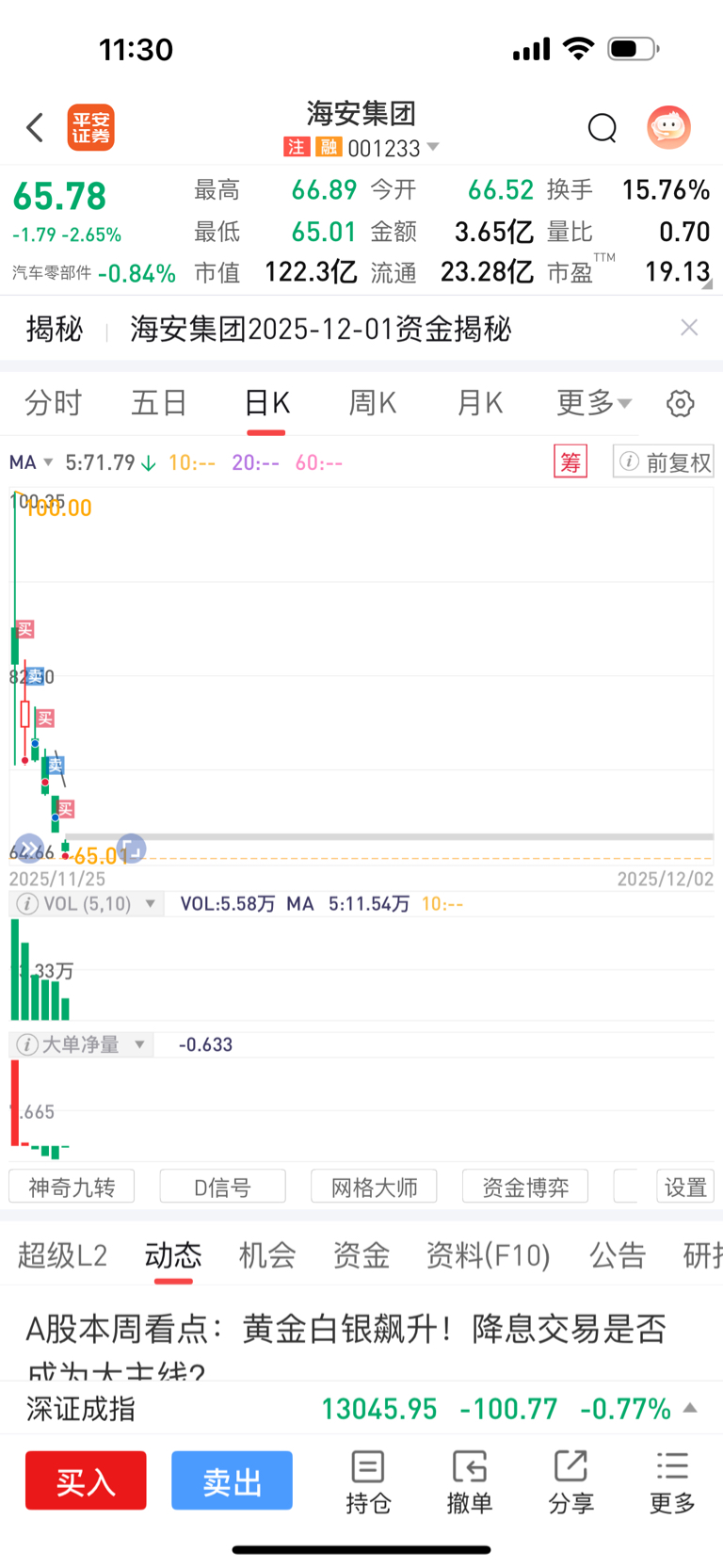Open the 更多 menu icon in bottom bar

(x=672, y=1482)
